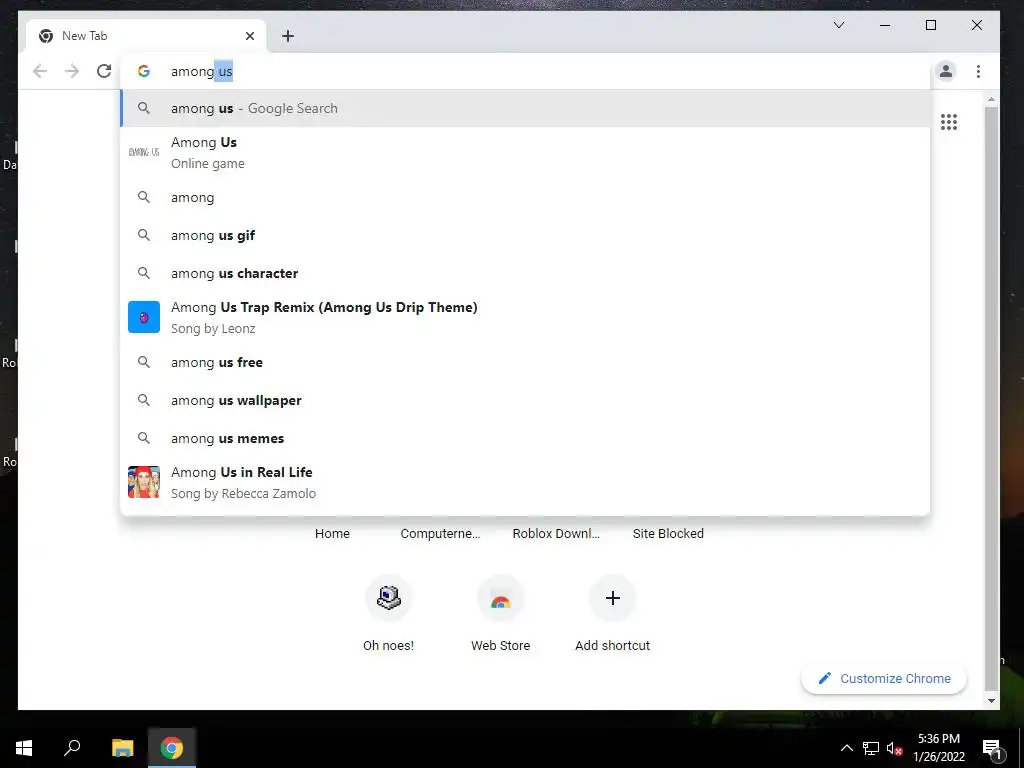Close the New Tab tab

pos(249,36)
